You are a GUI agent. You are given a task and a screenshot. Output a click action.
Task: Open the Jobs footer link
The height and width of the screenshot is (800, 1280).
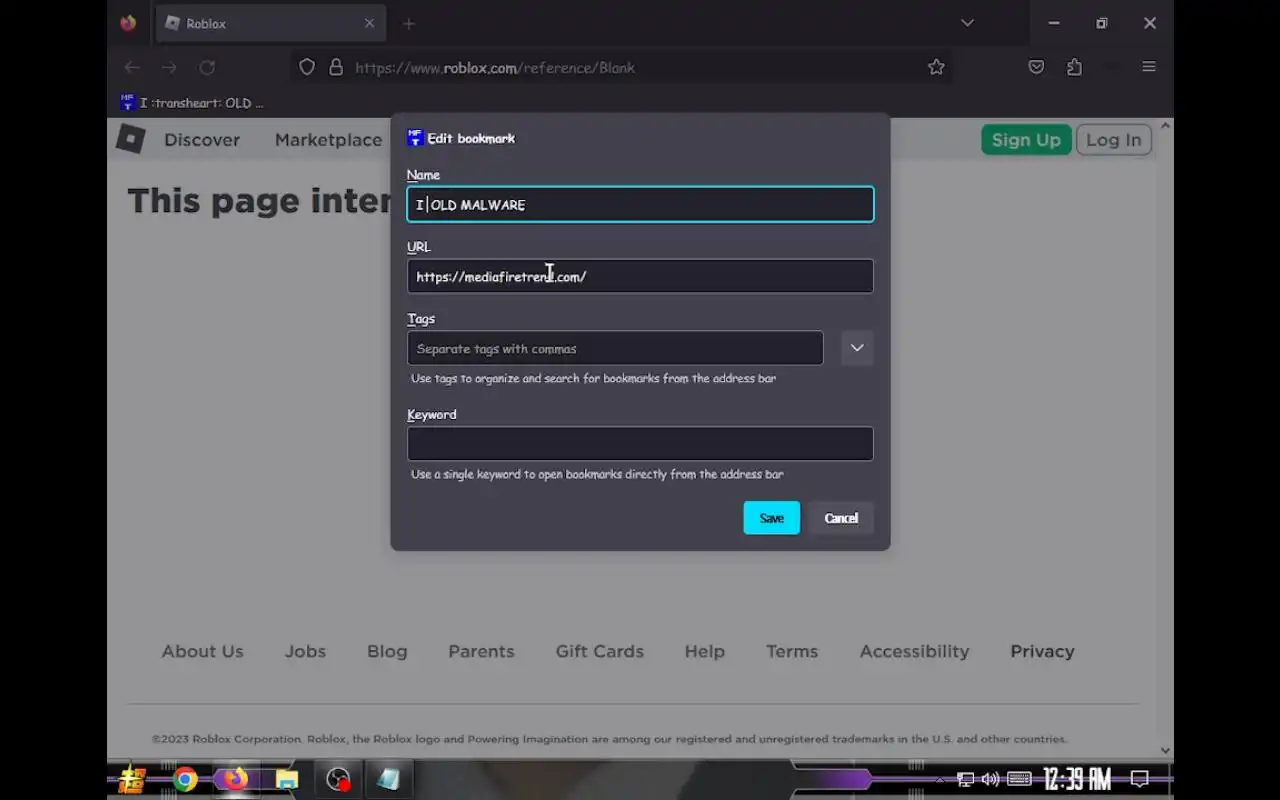(x=305, y=651)
